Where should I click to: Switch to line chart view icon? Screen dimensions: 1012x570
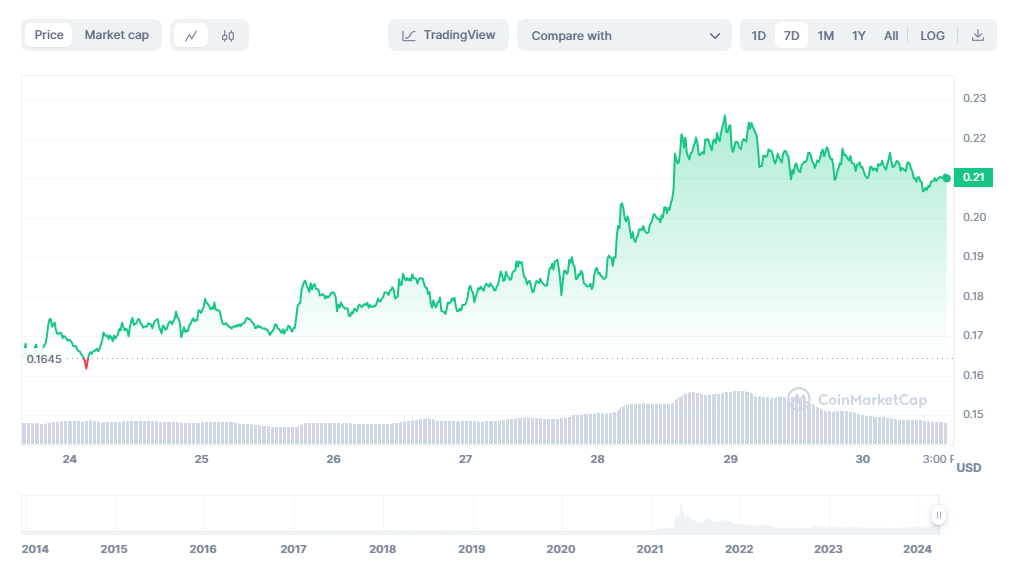point(191,36)
